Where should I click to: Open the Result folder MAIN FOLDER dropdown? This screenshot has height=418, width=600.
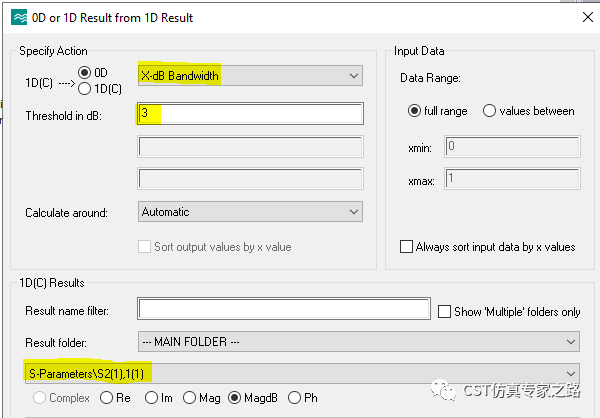click(x=359, y=341)
